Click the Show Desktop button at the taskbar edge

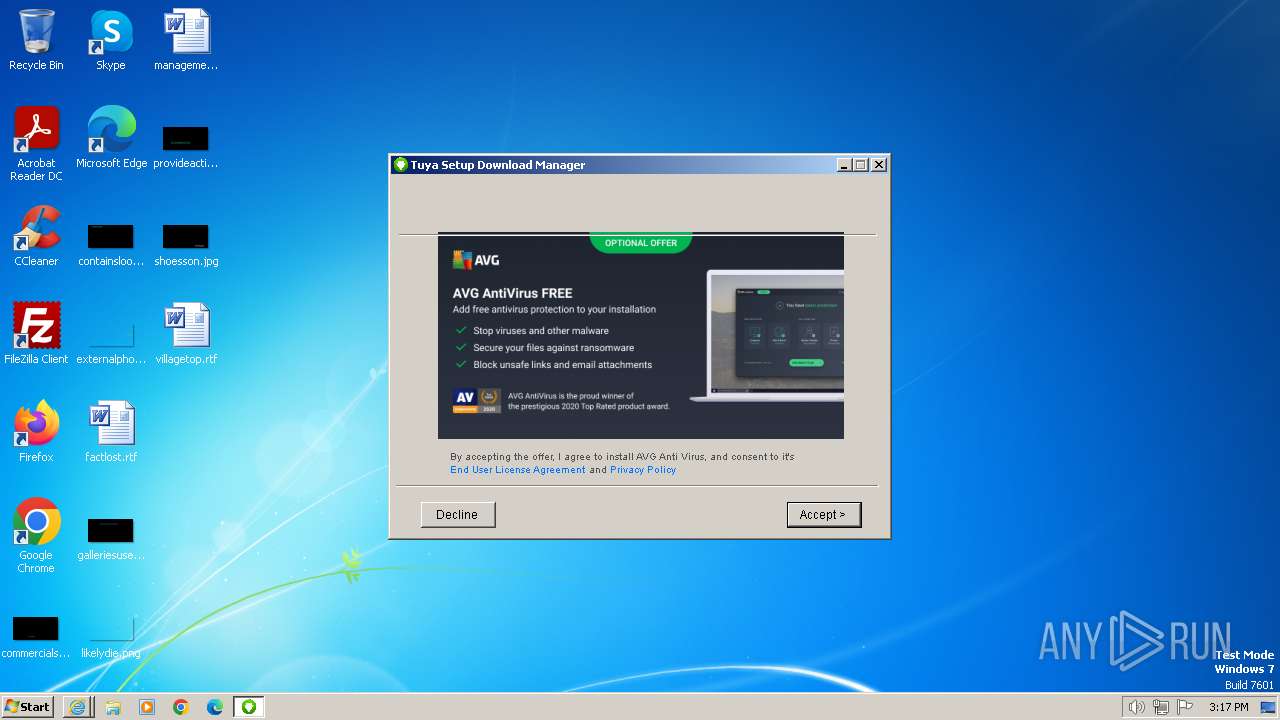pos(1270,707)
